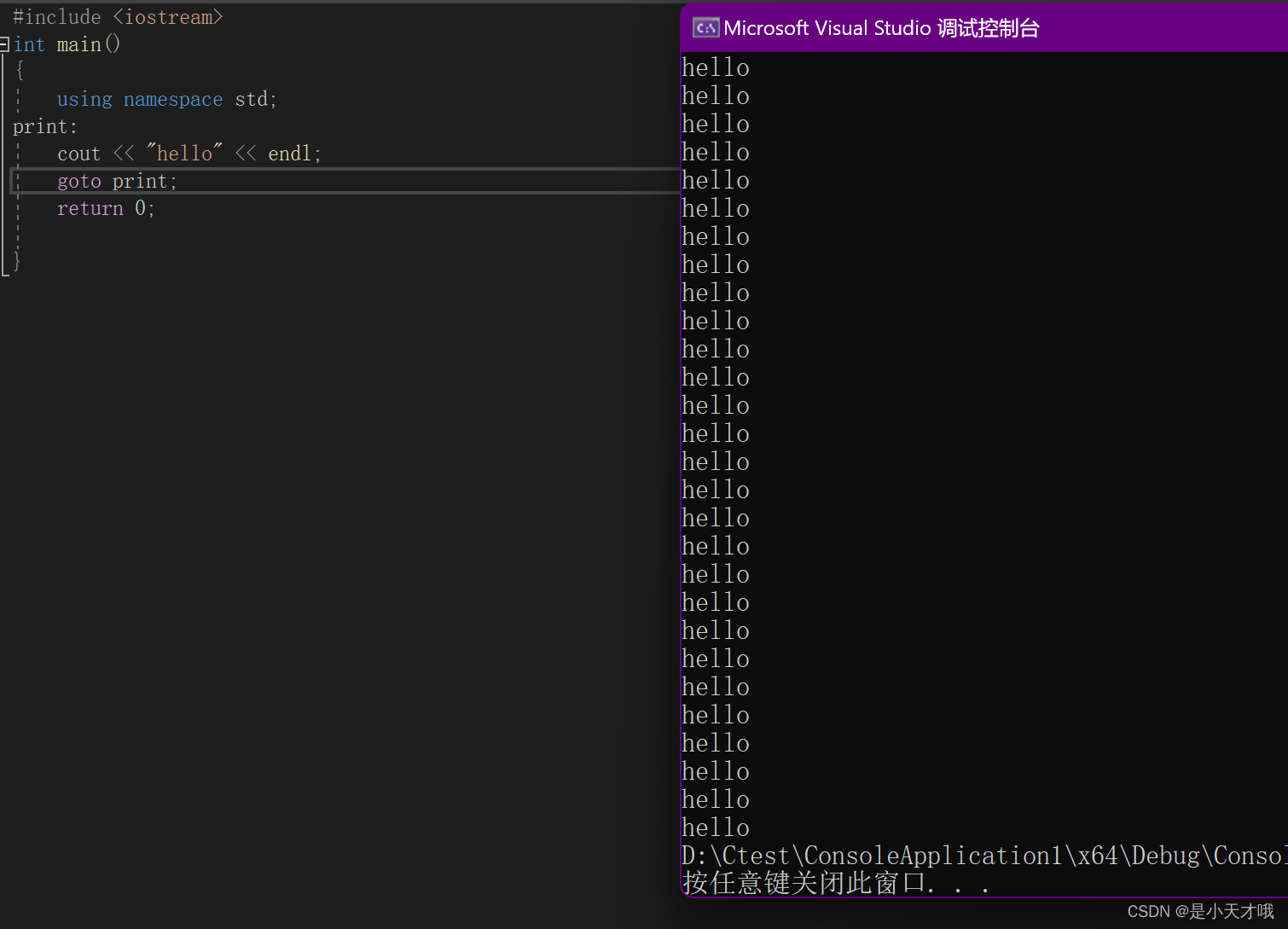Click the first hello output line
1288x929 pixels.
[715, 67]
